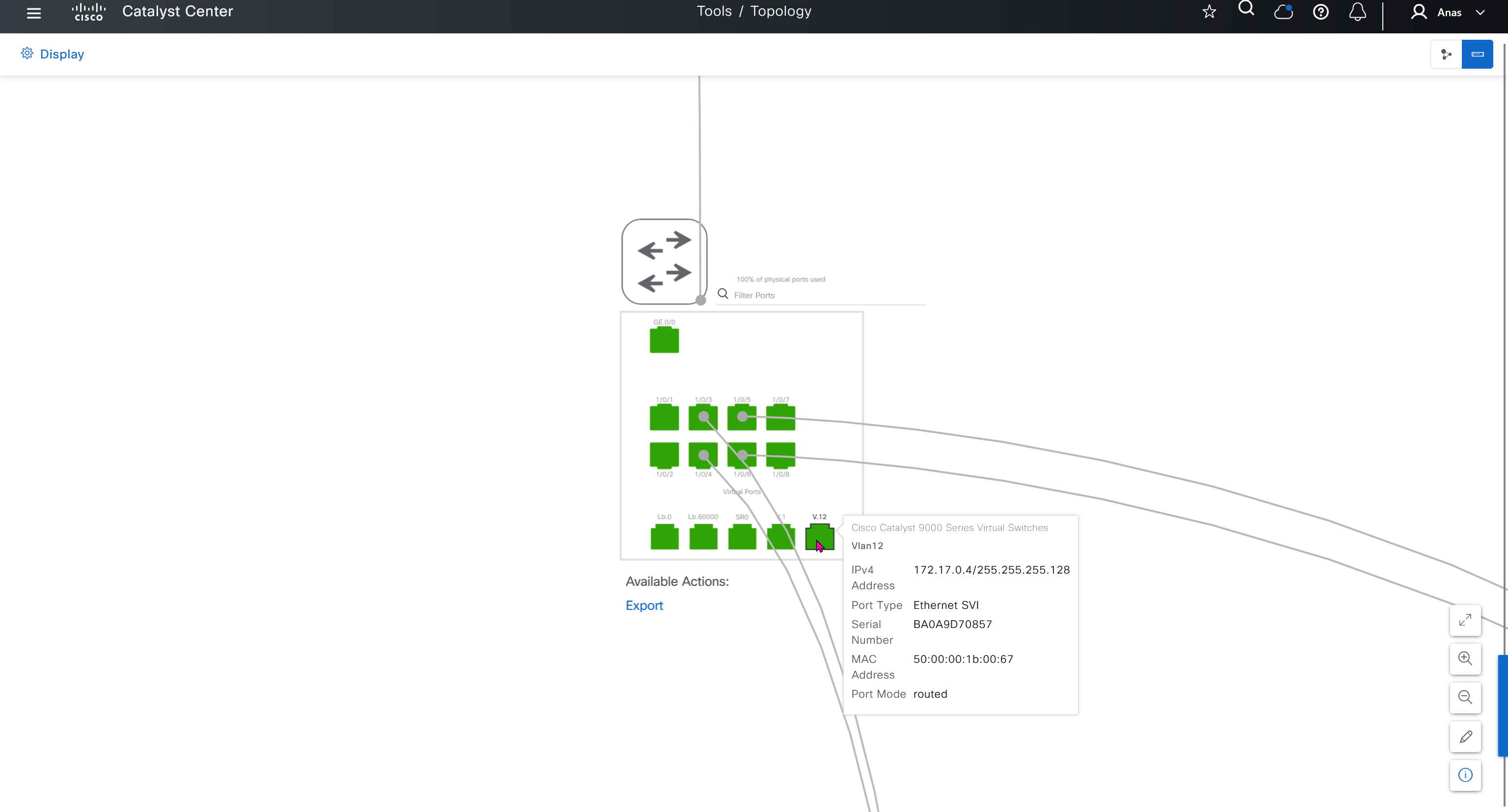
Task: Switch to topology tree view toggle
Action: point(1446,54)
